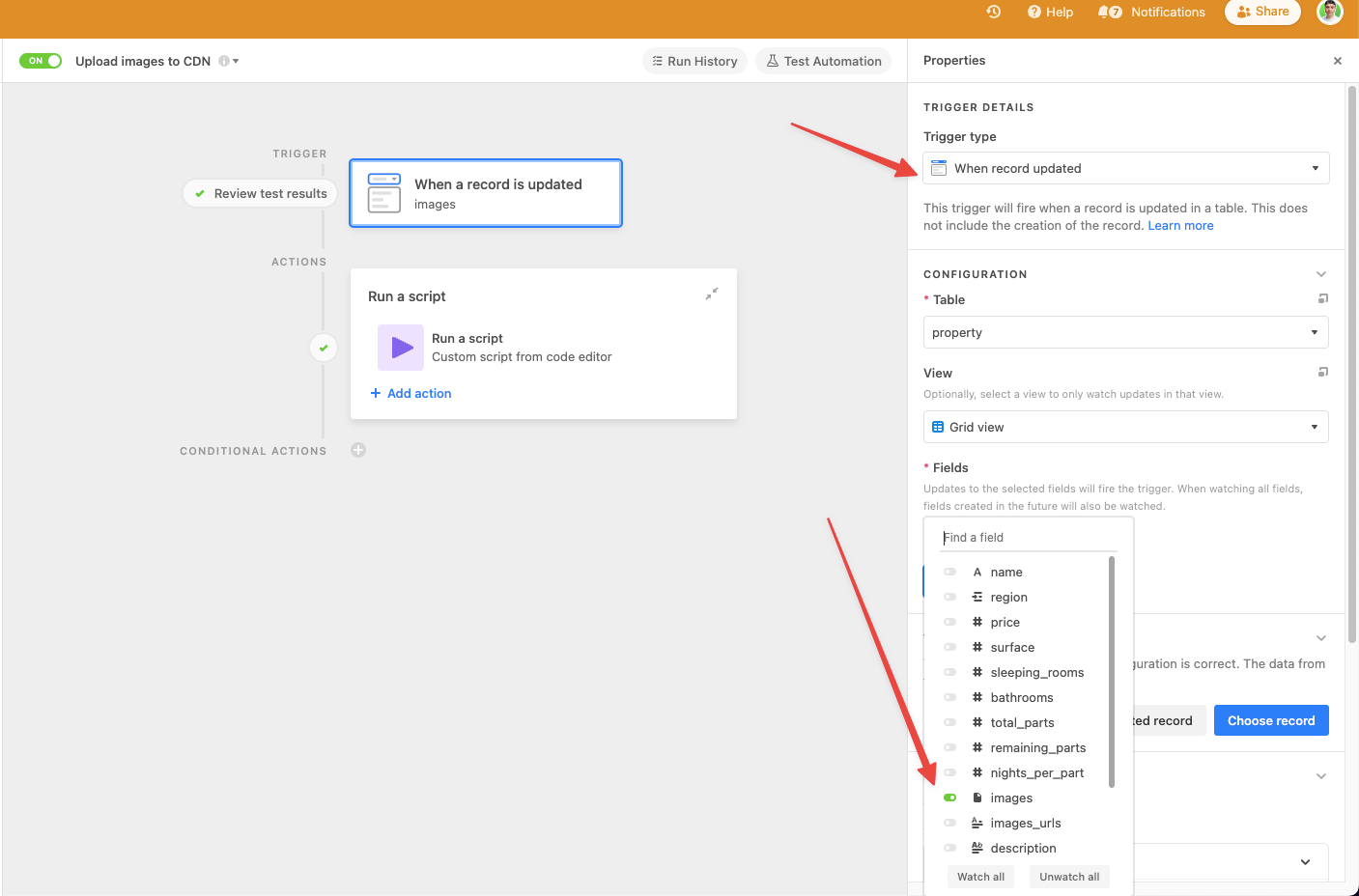
Task: Switch the automation ON toggle off
Action: [x=40, y=60]
